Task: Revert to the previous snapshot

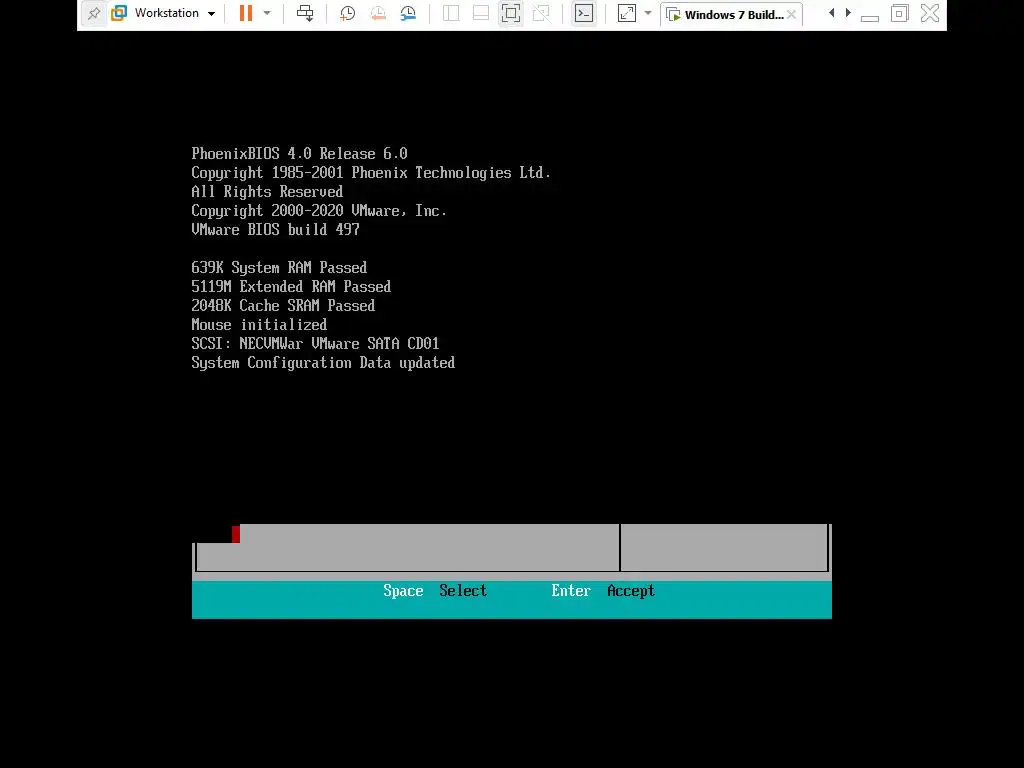Action: (x=377, y=13)
